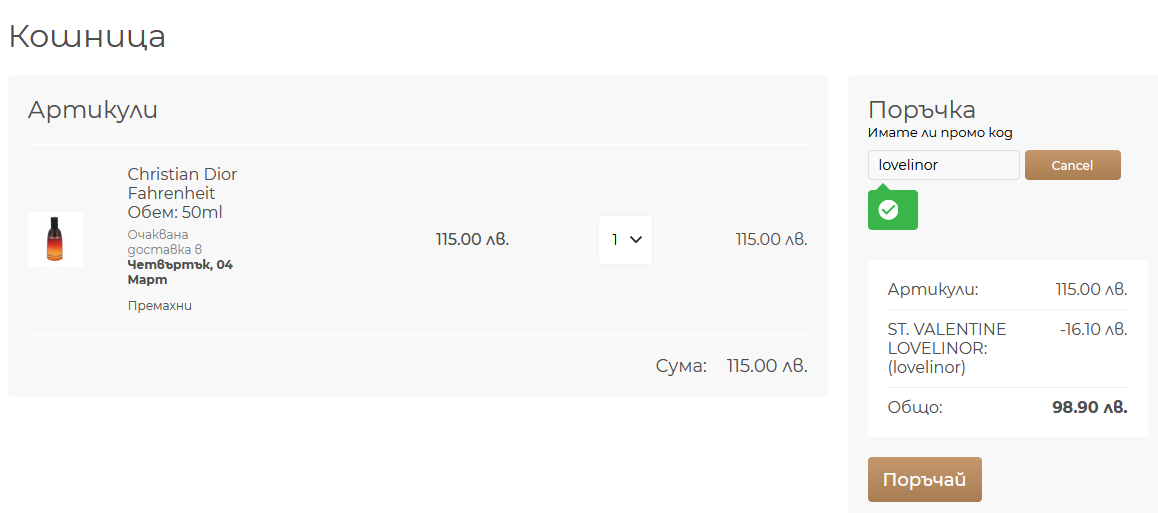The height and width of the screenshot is (513, 1158).
Task: Click the Четвъртък, 04 Март delivery date
Action: [180, 272]
